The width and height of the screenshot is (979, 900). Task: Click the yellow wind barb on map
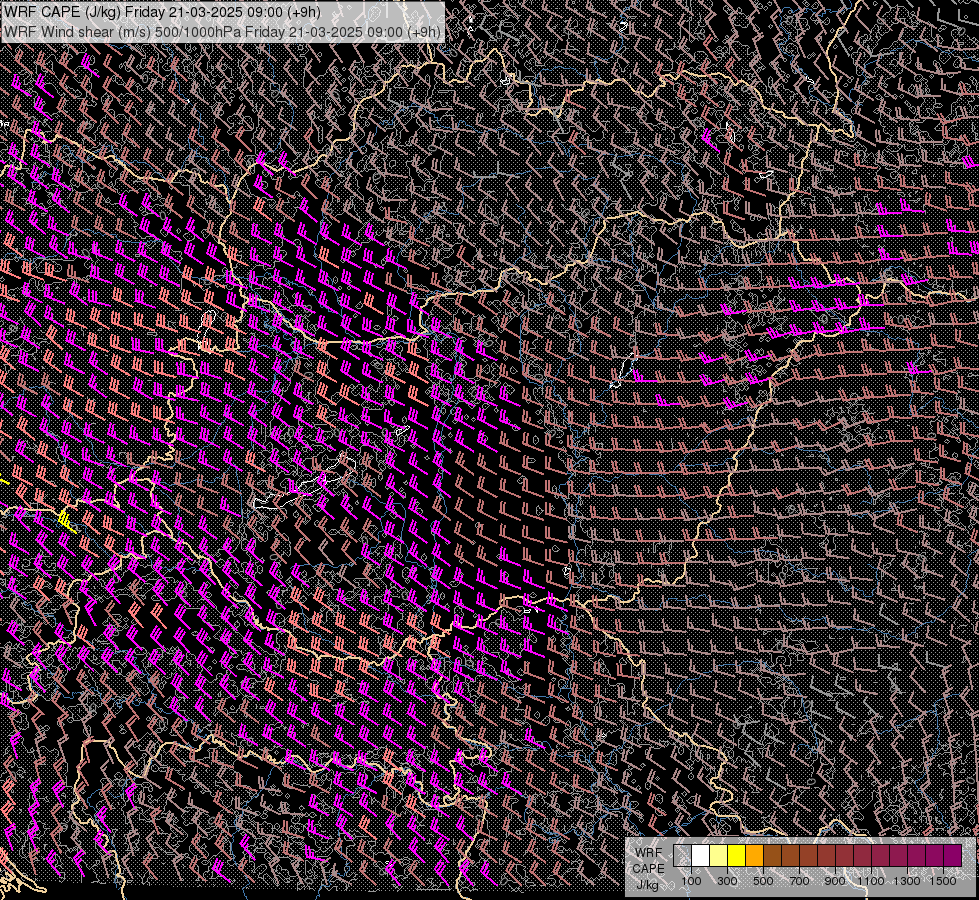coord(67,522)
